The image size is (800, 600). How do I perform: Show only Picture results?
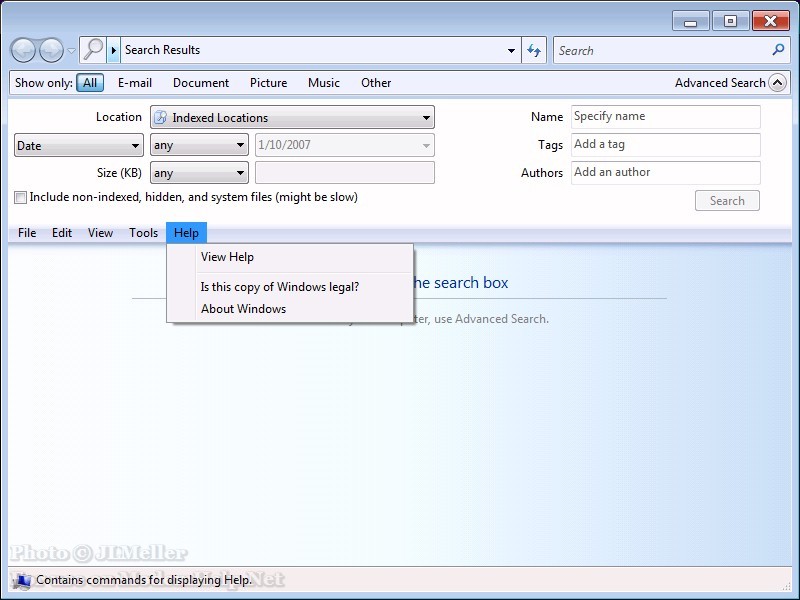268,83
